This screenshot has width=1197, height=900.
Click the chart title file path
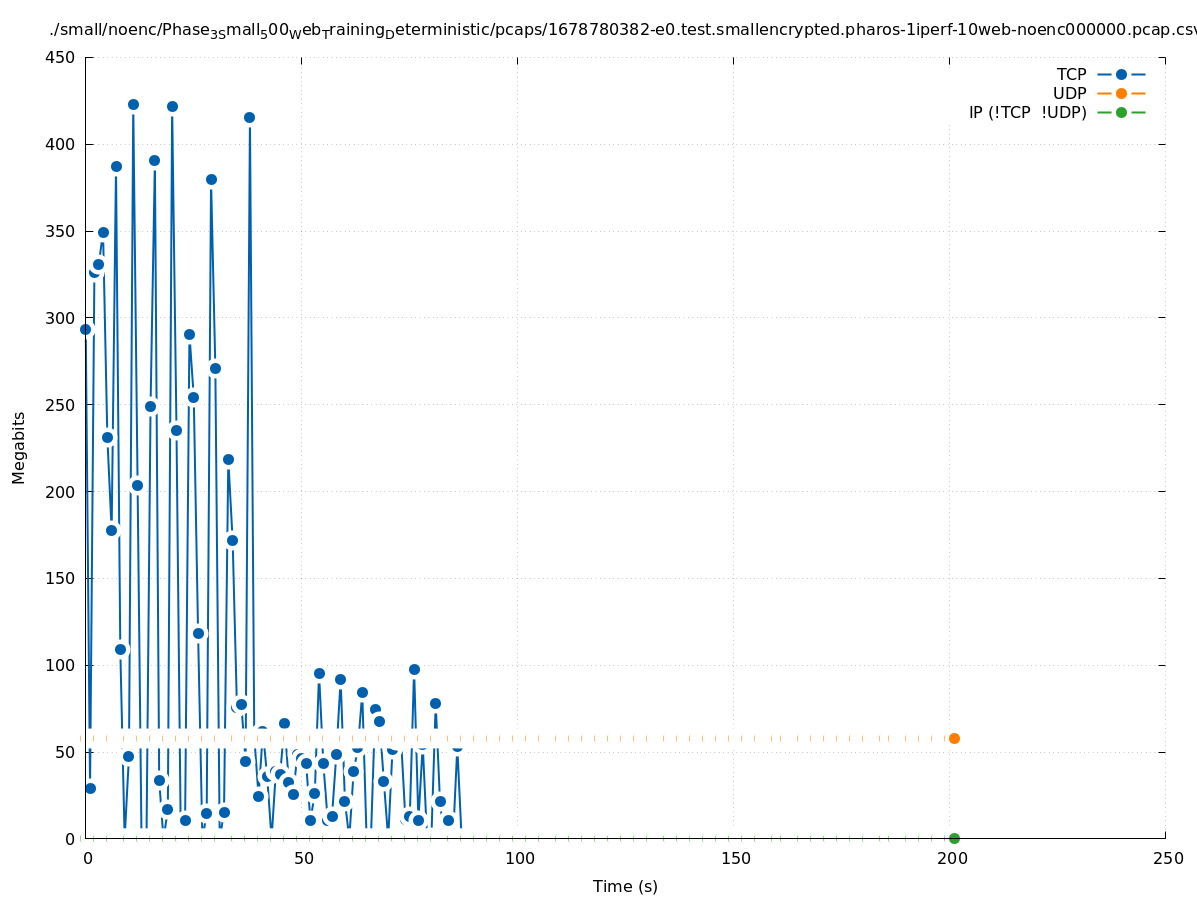pos(622,31)
